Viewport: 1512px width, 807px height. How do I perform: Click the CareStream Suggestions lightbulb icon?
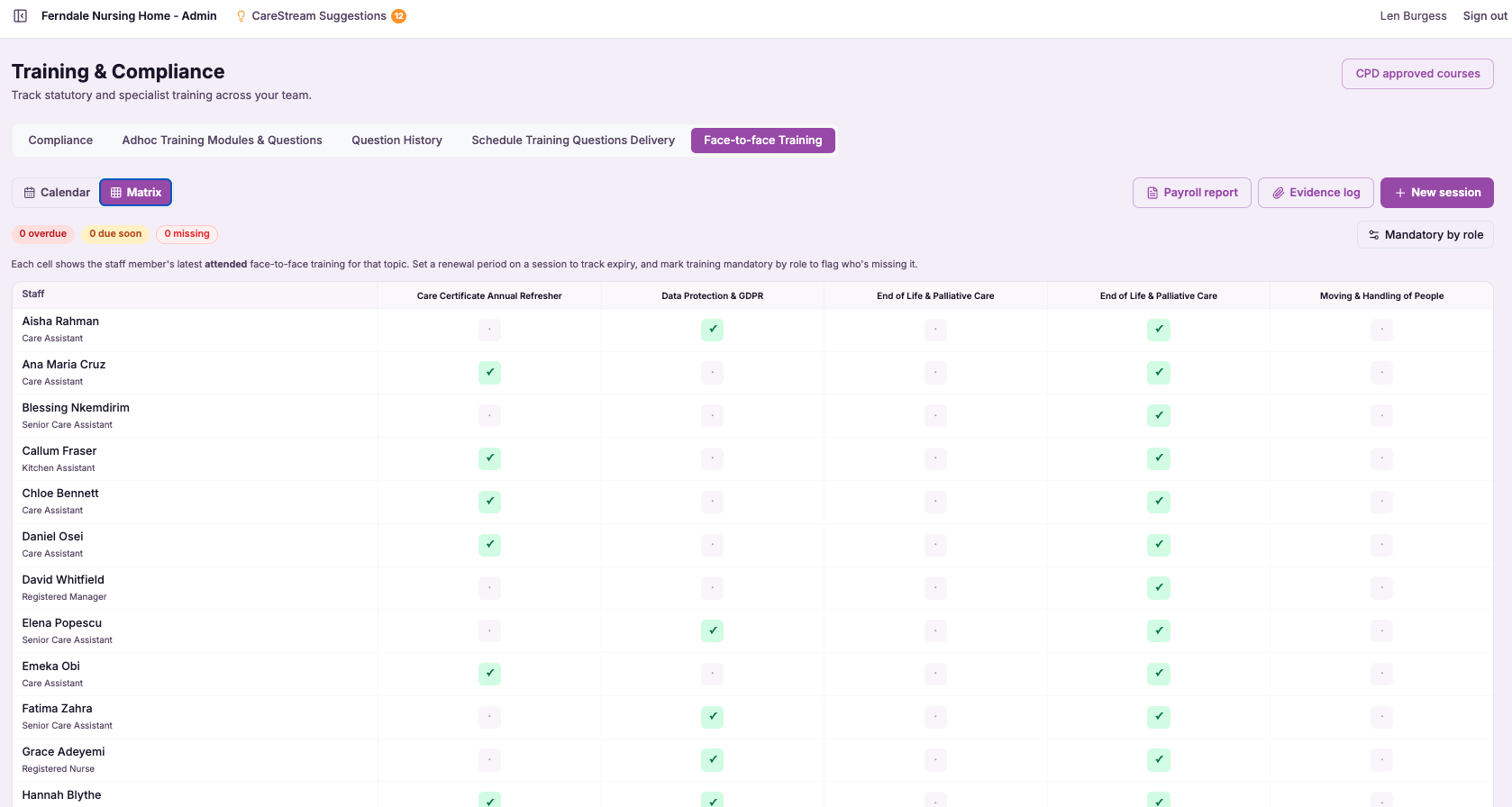[x=241, y=16]
